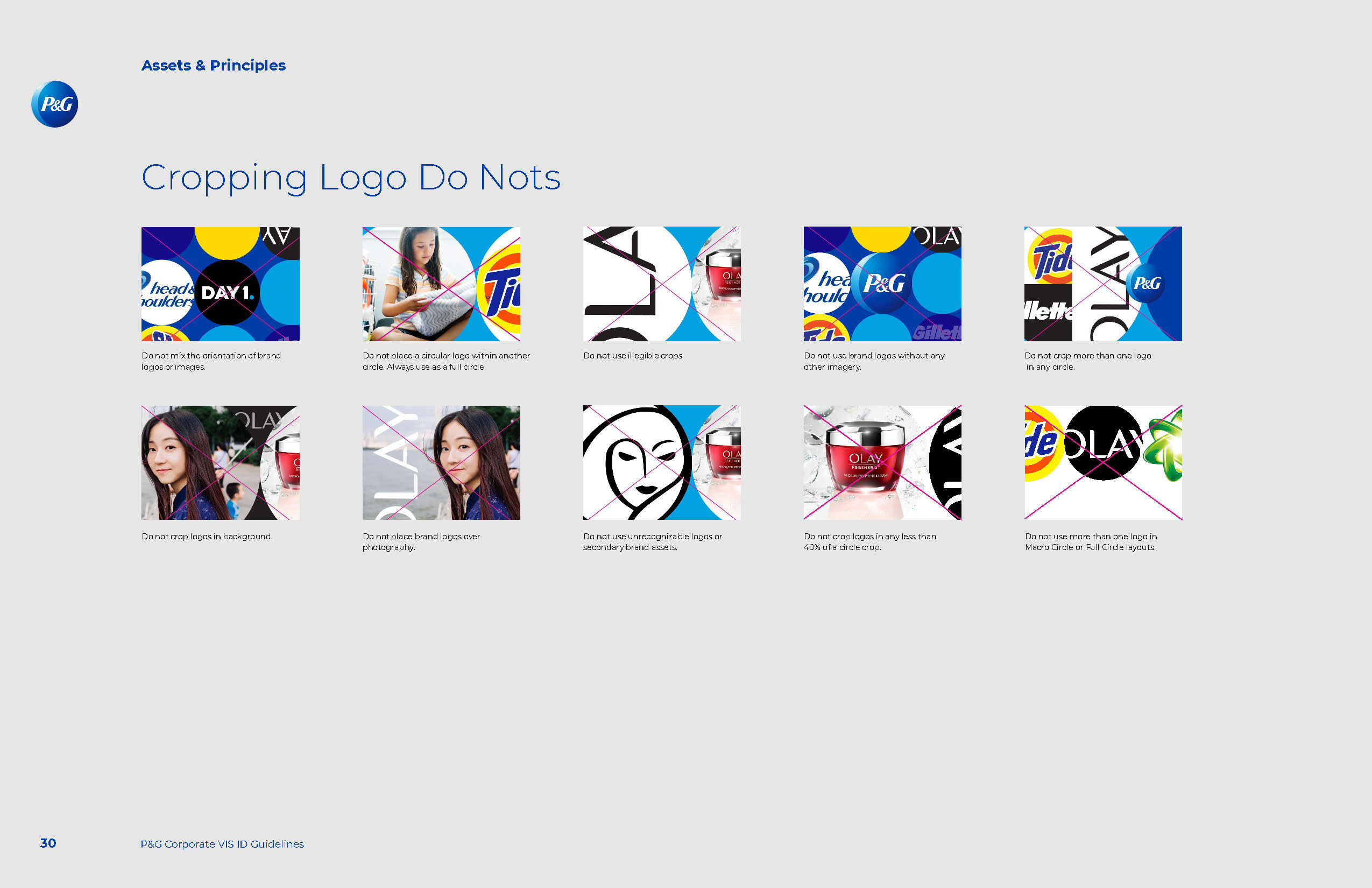
Task: Select the Olay jar under-40%-crop example image
Action: click(x=882, y=462)
